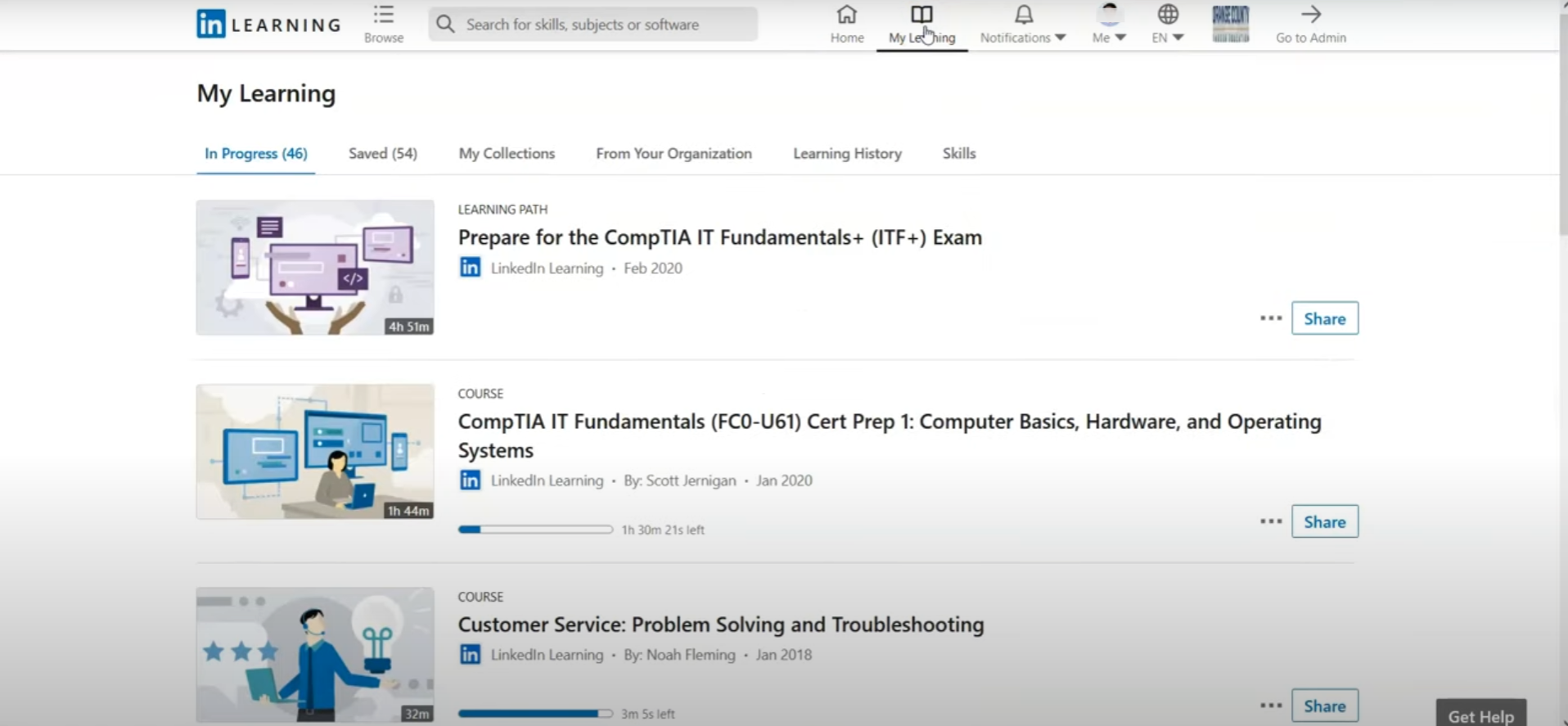This screenshot has width=1568, height=726.
Task: Click the "Feb 2020" date text
Action: pyautogui.click(x=653, y=268)
